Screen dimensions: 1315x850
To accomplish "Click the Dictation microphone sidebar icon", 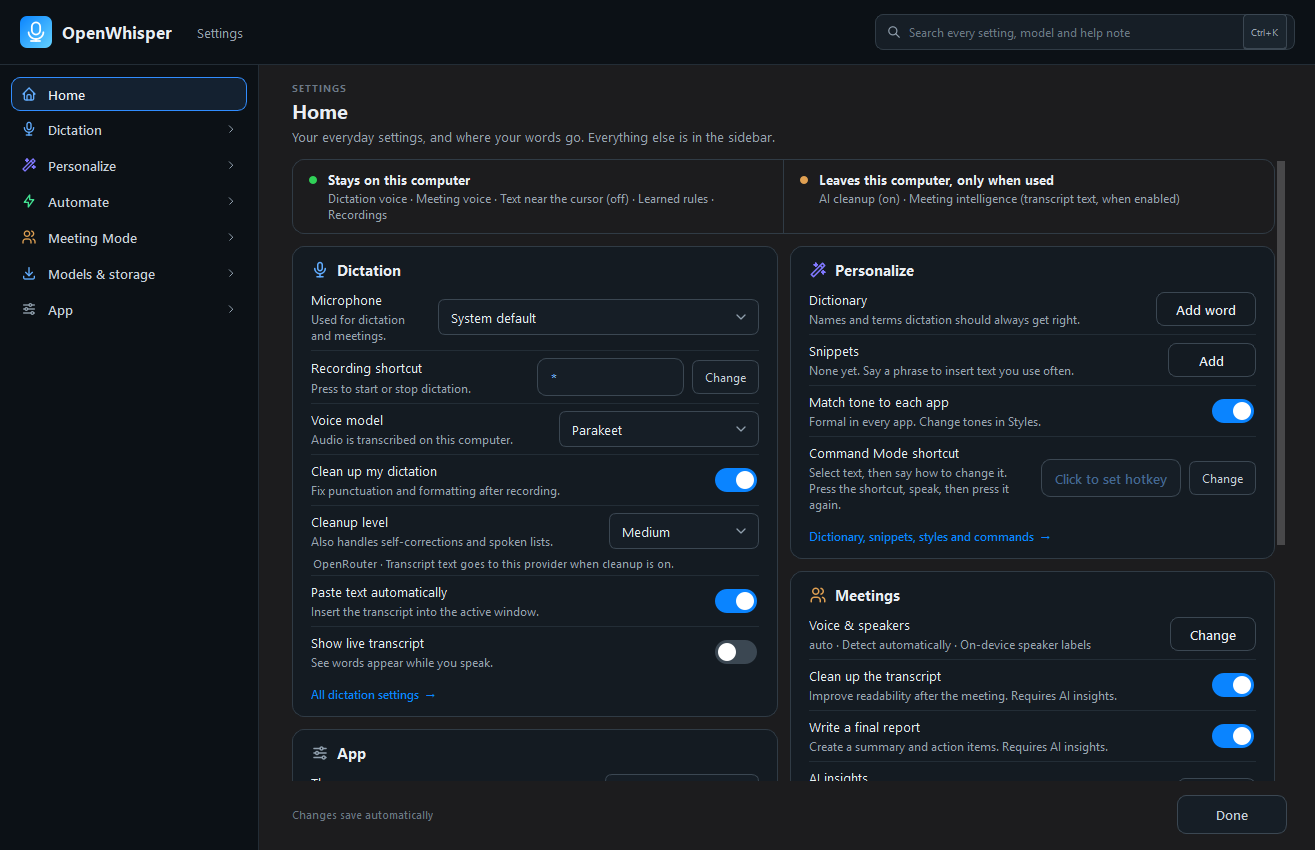I will click(x=29, y=130).
